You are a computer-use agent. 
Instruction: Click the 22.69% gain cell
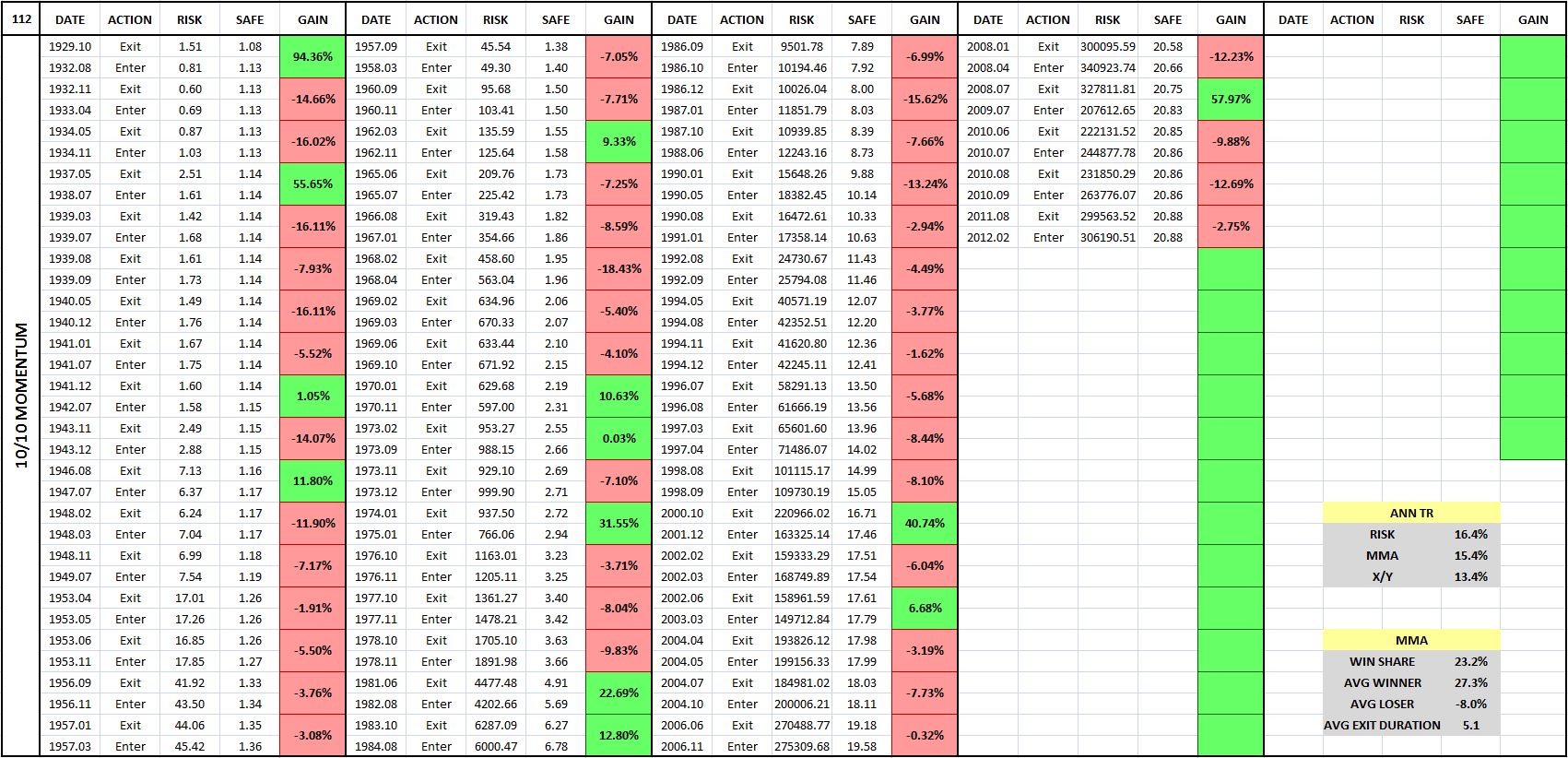tap(619, 693)
